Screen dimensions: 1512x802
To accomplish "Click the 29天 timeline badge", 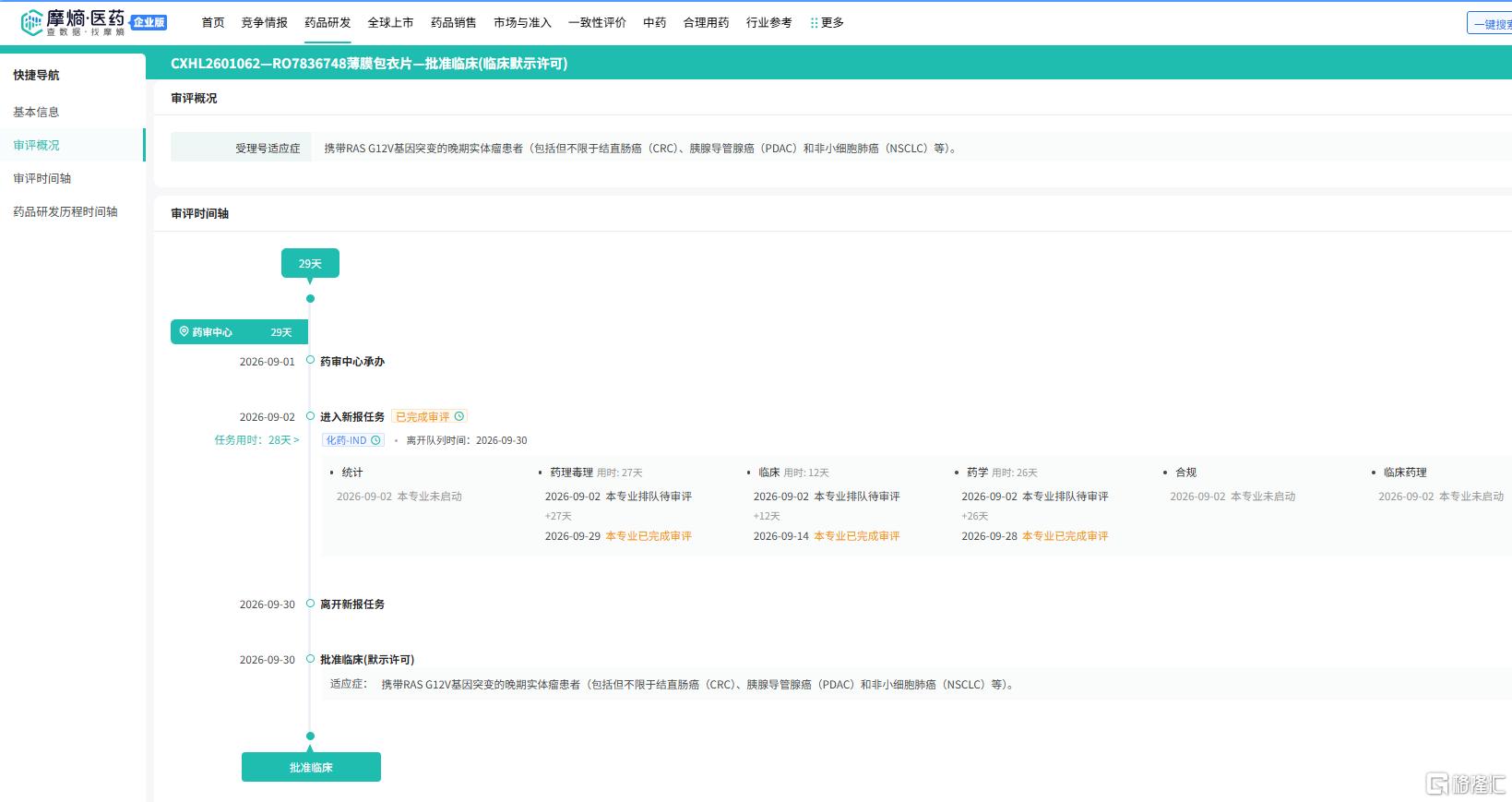I will pos(310,263).
